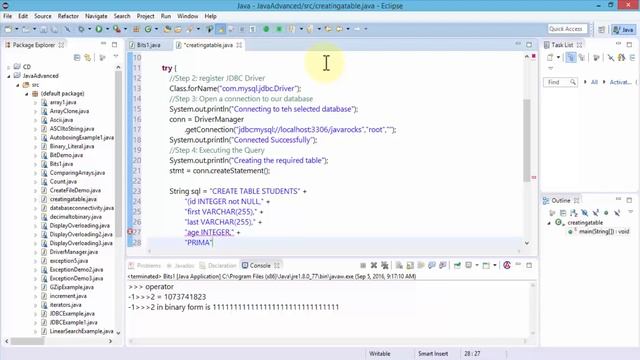Screen dimensions: 640x360
Task: Click the External Tools run icon
Action: (x=117, y=29)
